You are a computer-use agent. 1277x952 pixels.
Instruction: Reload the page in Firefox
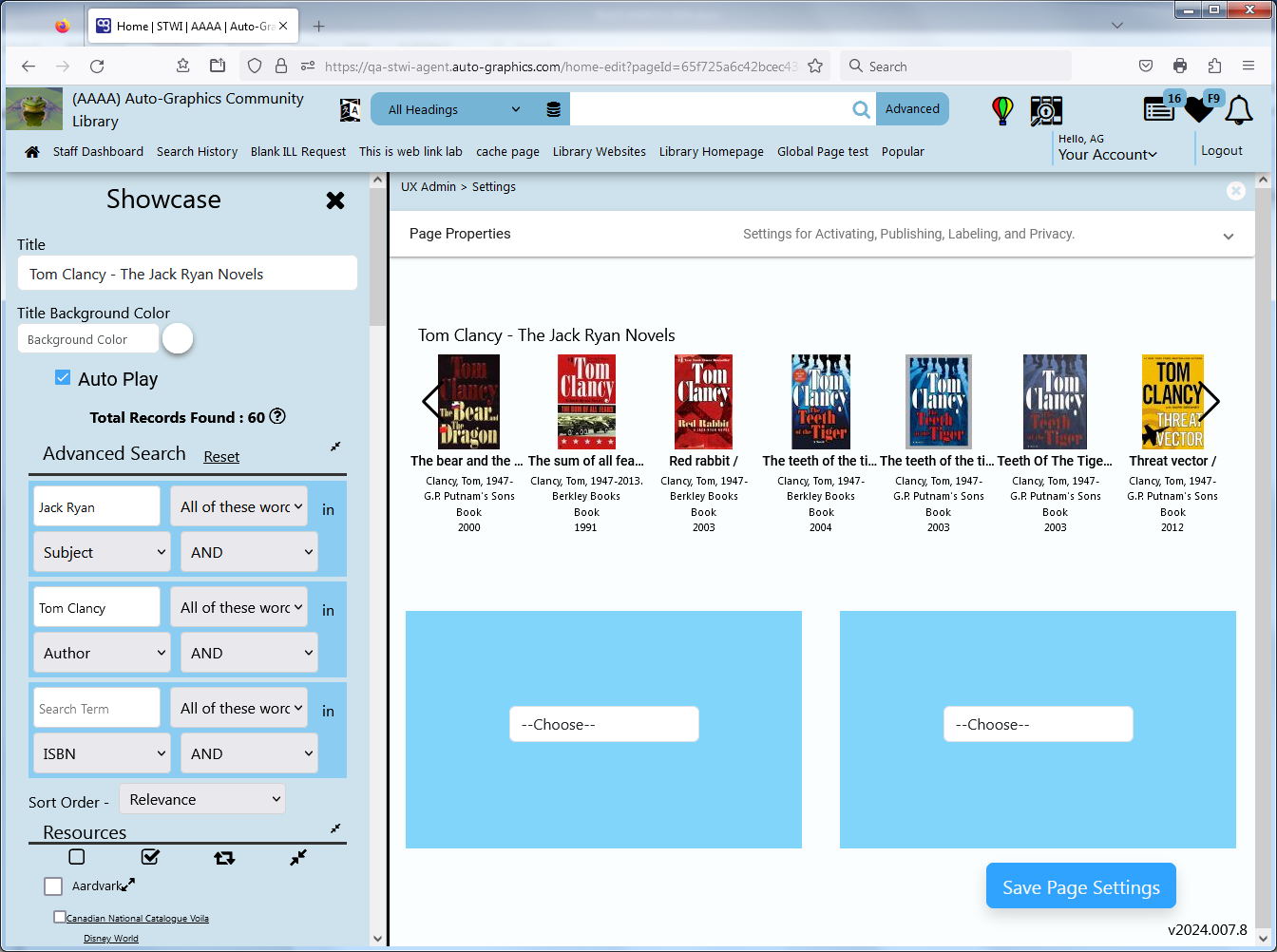[x=97, y=67]
